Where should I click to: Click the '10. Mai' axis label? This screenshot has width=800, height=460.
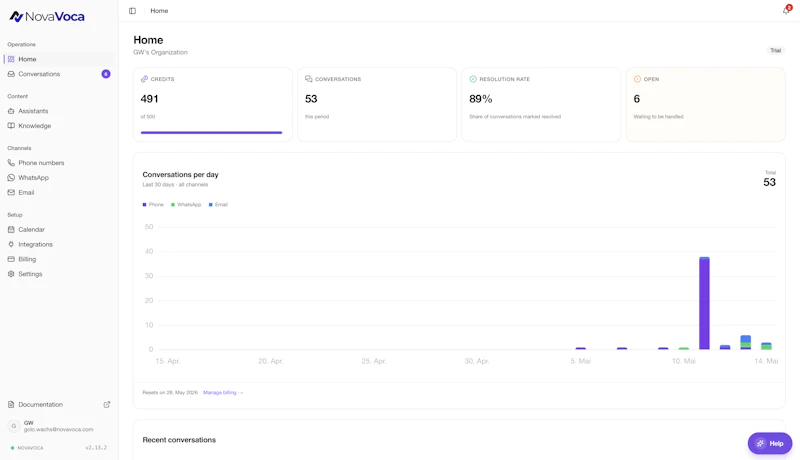coord(683,361)
